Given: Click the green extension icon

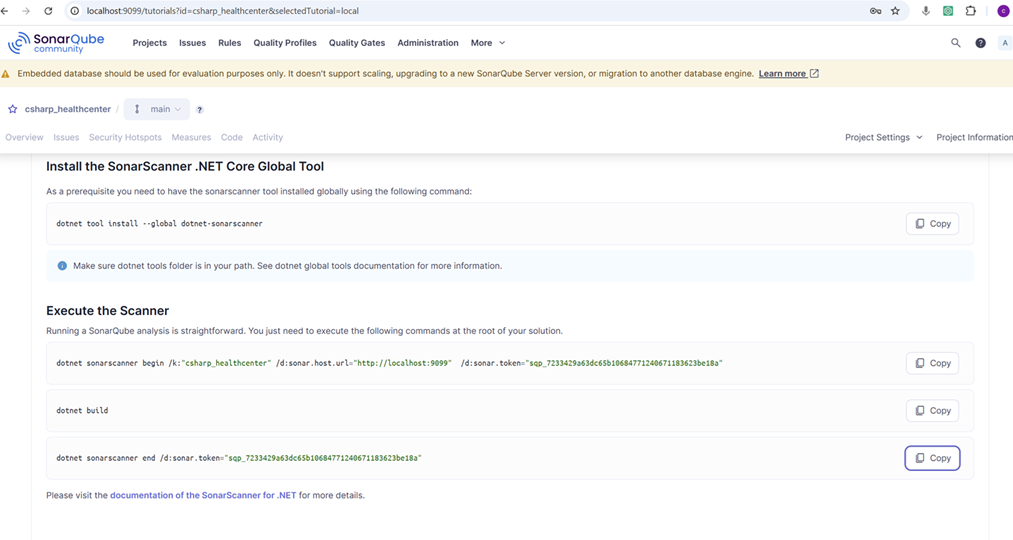Looking at the screenshot, I should click(x=948, y=11).
